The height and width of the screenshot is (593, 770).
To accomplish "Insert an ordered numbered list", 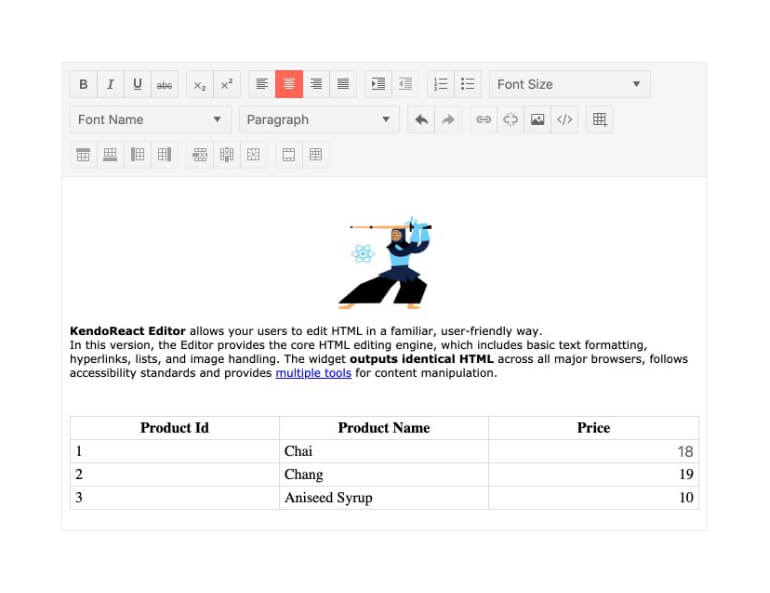I will click(440, 84).
